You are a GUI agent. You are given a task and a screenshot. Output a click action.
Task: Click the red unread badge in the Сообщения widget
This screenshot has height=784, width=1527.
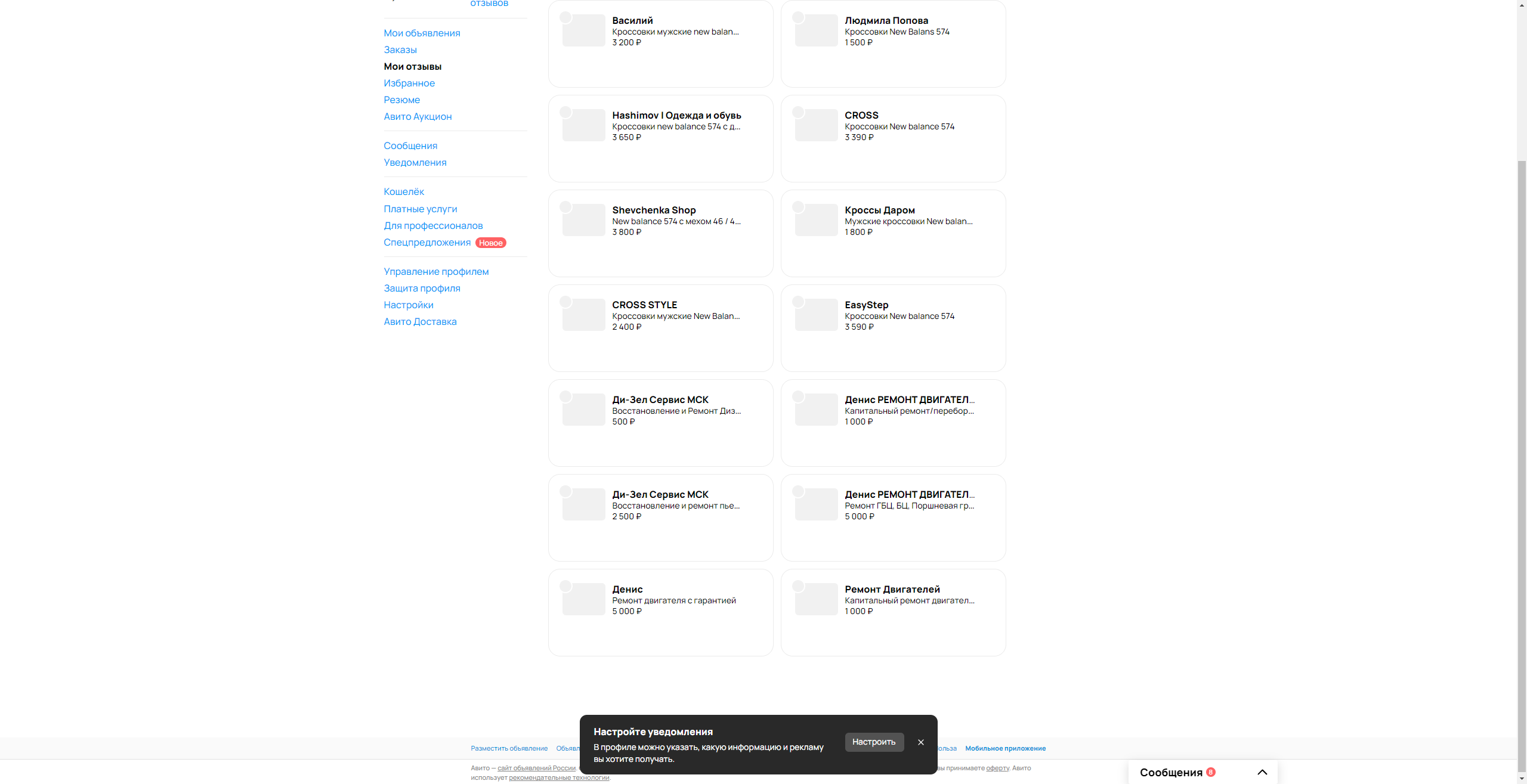coord(1211,772)
